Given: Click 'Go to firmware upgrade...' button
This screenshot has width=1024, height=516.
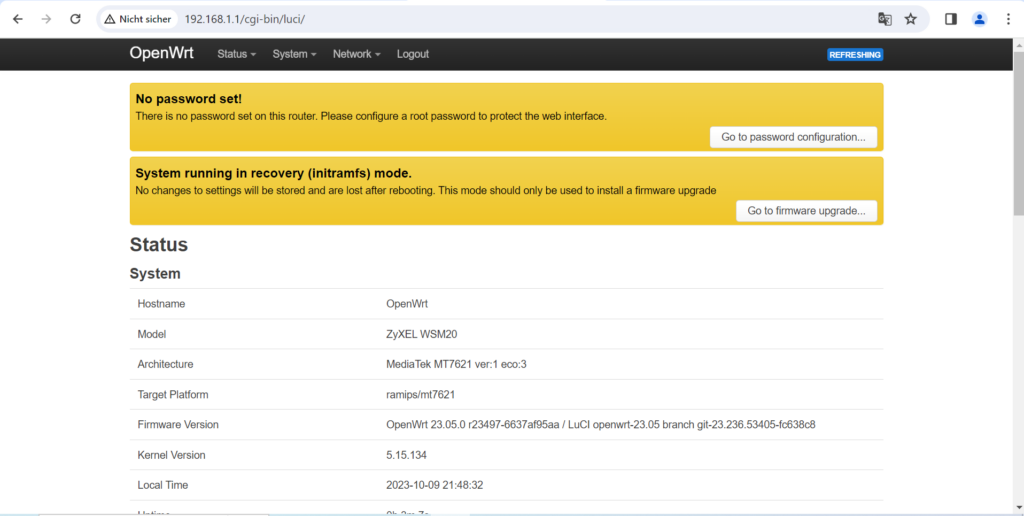Looking at the screenshot, I should click(807, 211).
